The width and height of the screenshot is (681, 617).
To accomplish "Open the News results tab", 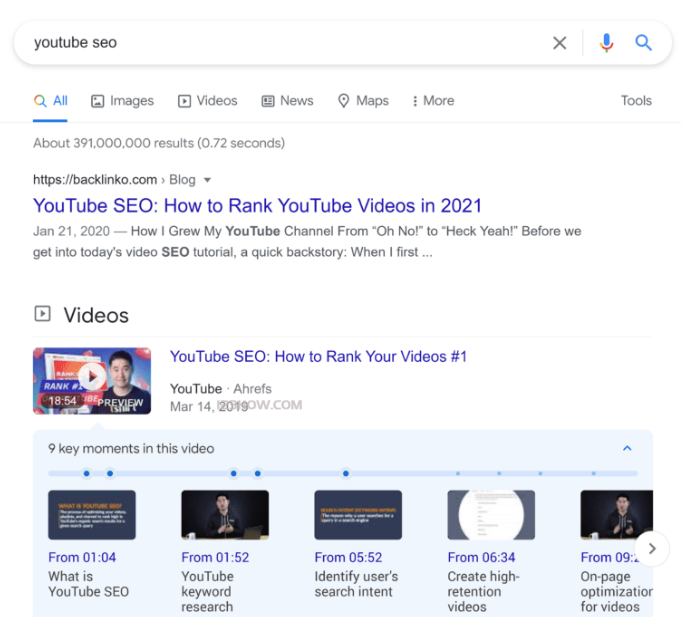I will coord(287,101).
